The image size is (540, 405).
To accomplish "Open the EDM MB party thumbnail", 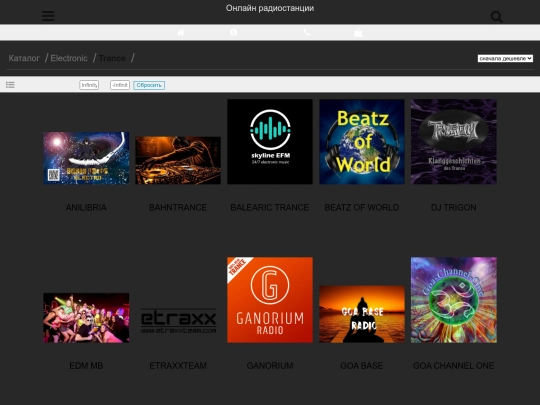I will click(86, 318).
